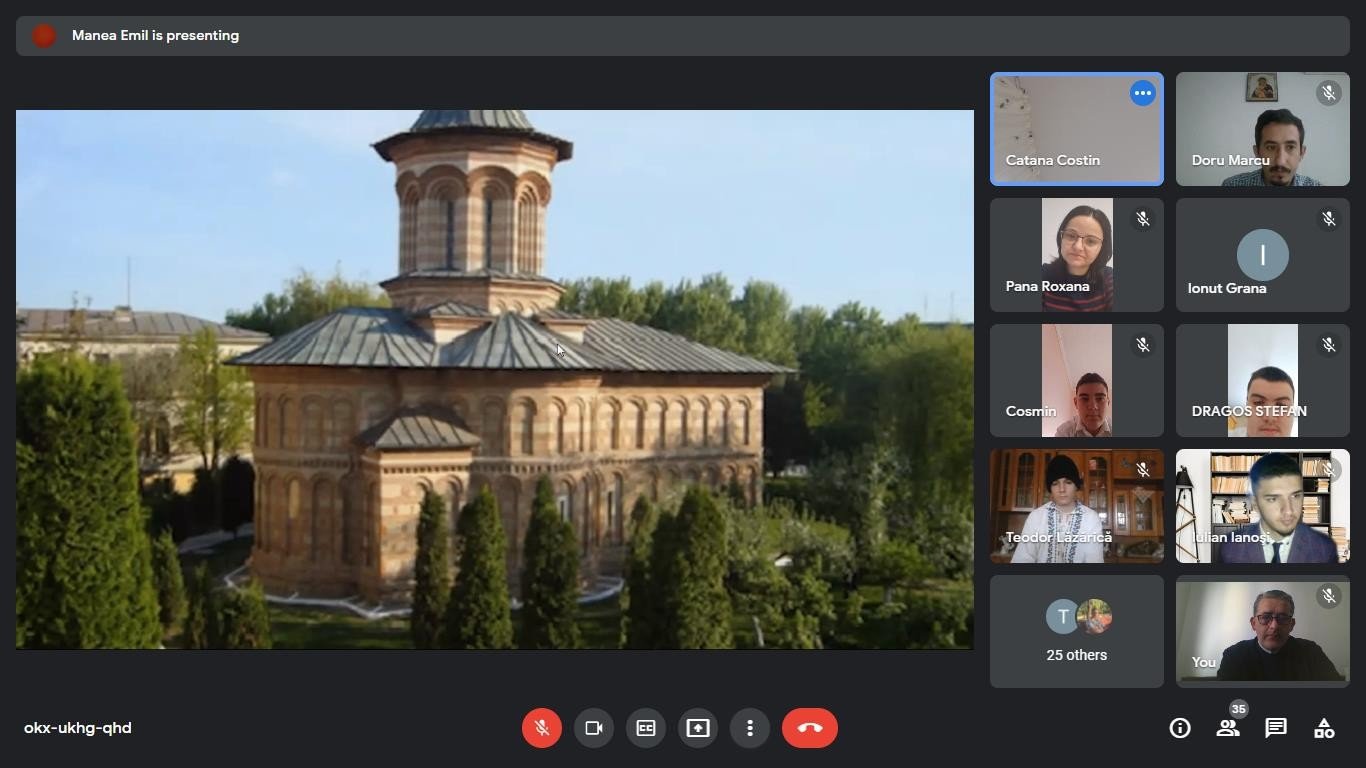Image resolution: width=1366 pixels, height=768 pixels.
Task: Unmute the microphone in the call controls
Action: coord(542,728)
